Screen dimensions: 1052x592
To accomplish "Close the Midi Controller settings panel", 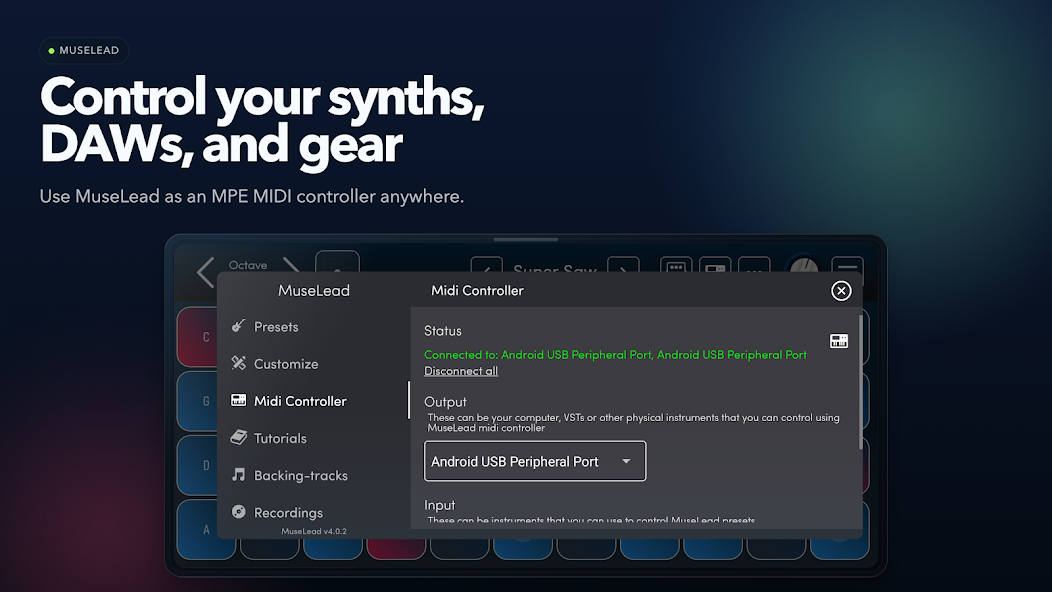I will [x=841, y=291].
